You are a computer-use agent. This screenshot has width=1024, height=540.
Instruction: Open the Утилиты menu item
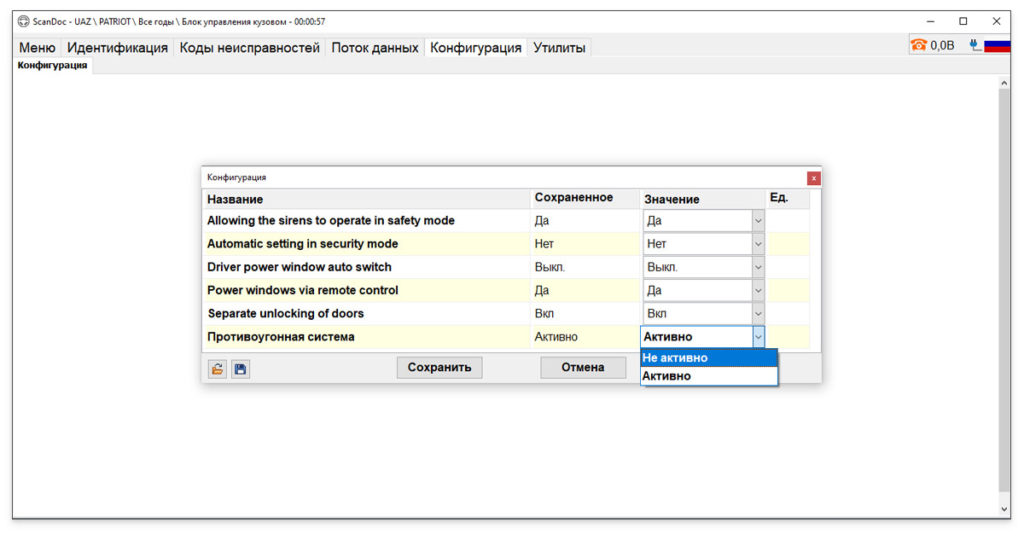point(559,48)
